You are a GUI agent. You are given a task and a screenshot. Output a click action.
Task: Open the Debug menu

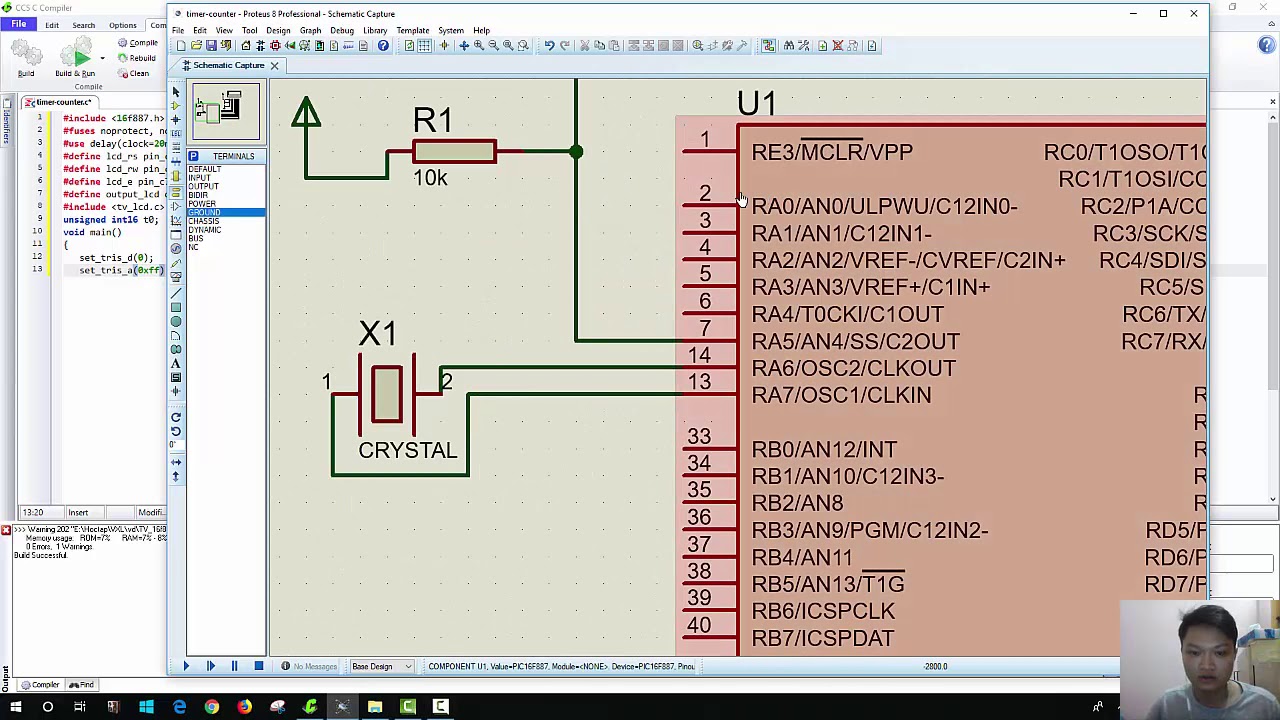(x=342, y=30)
